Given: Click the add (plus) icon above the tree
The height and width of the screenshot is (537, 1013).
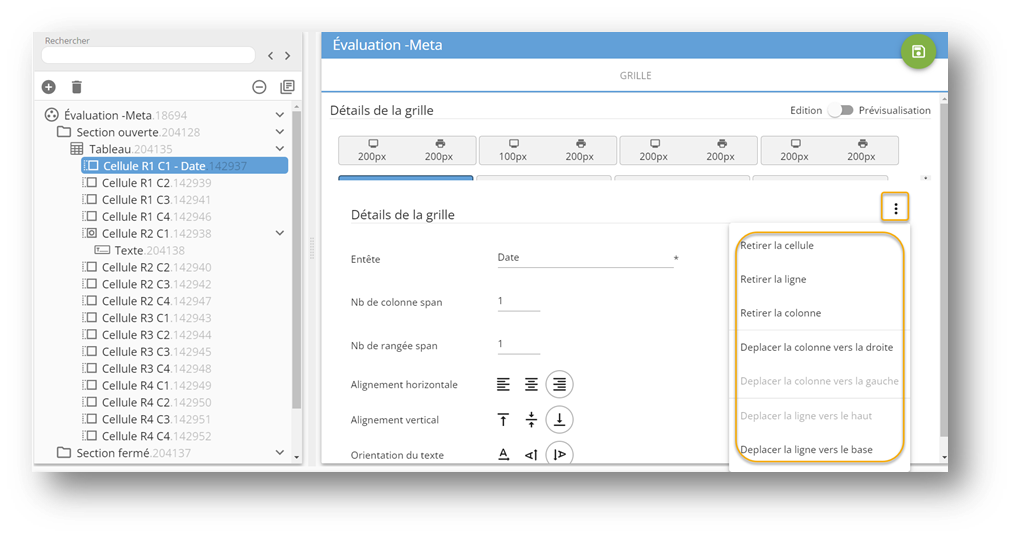Looking at the screenshot, I should (x=48, y=88).
